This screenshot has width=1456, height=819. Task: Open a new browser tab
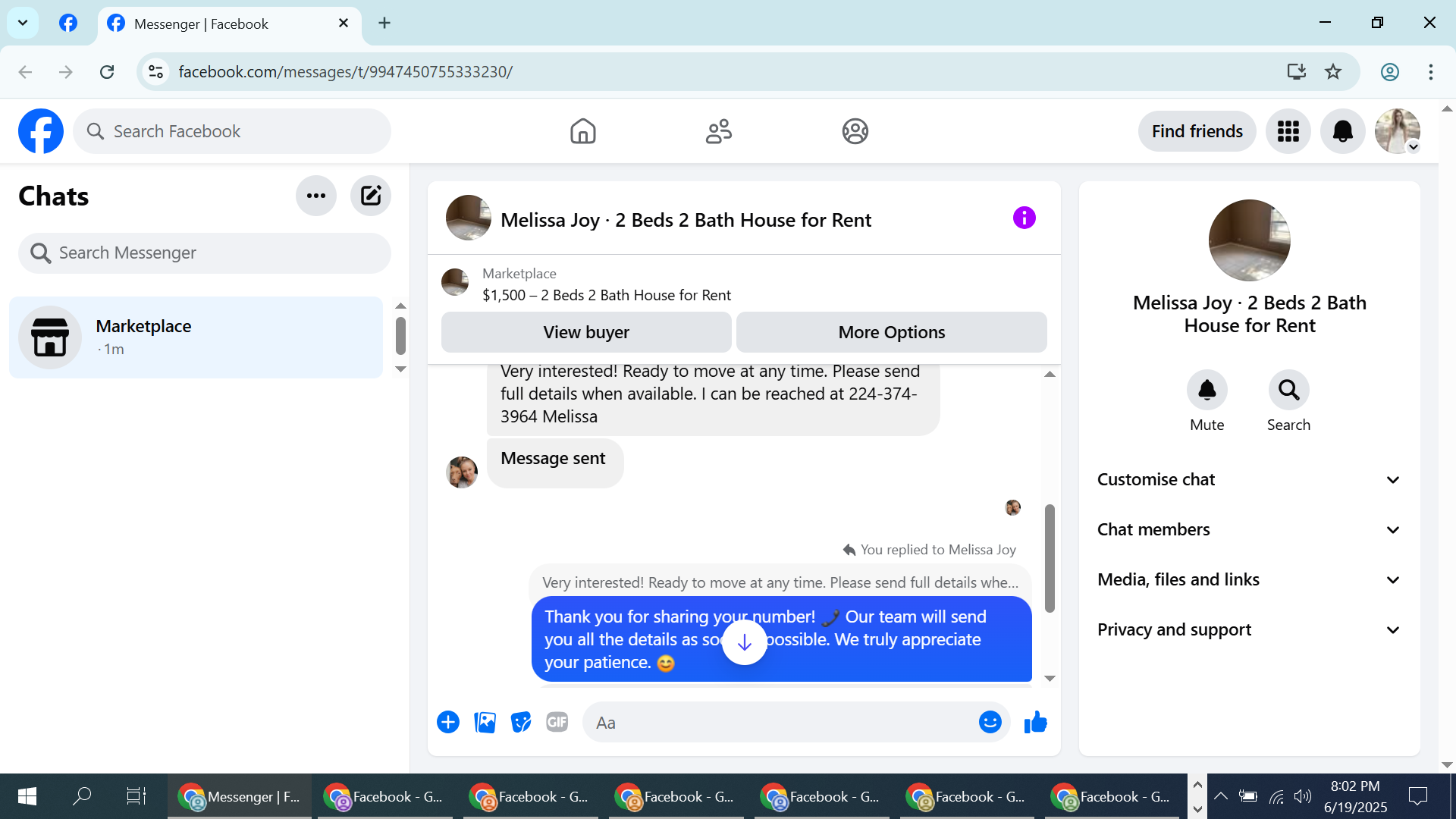point(384,24)
